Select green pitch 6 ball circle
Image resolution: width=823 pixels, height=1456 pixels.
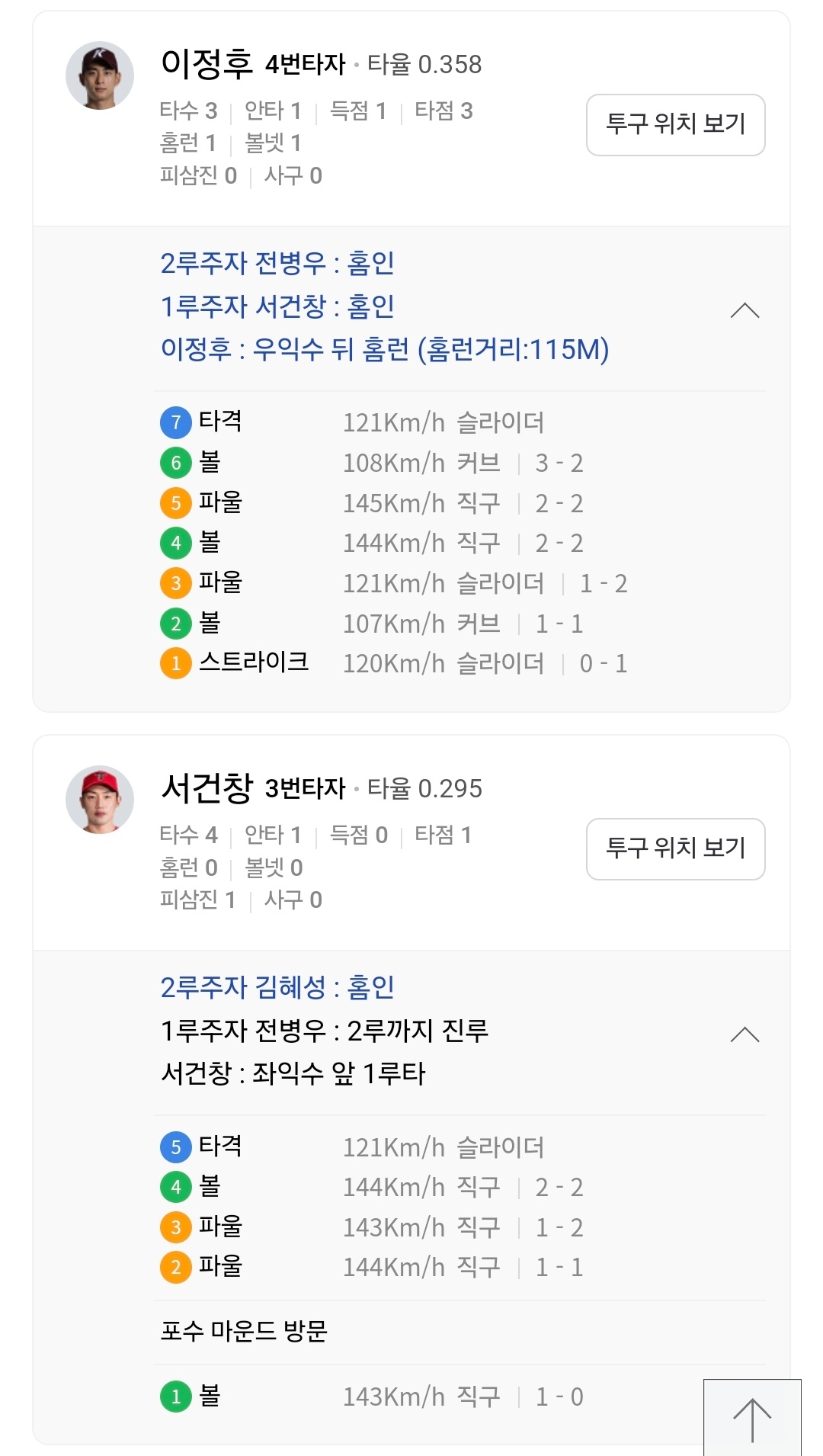click(x=175, y=463)
